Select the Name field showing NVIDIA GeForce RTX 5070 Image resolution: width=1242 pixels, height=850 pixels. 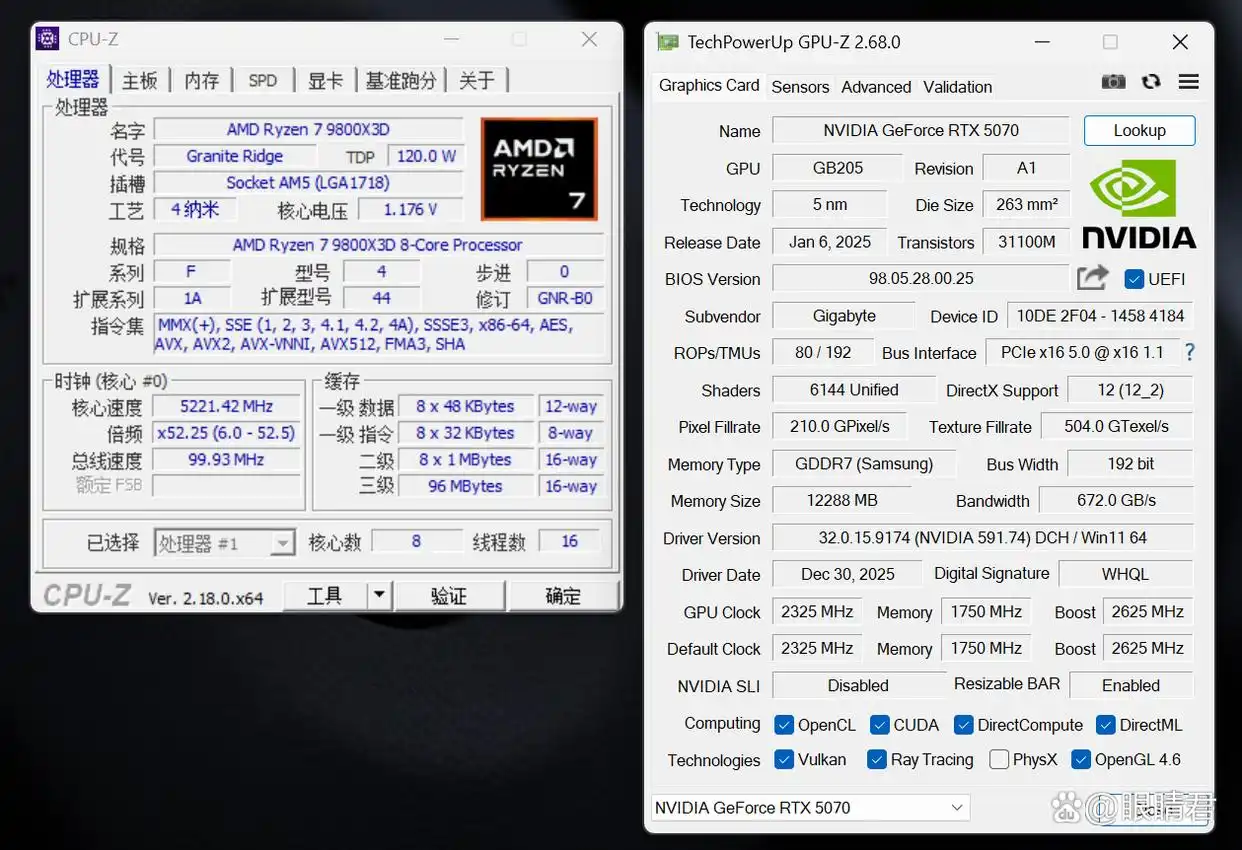point(921,130)
